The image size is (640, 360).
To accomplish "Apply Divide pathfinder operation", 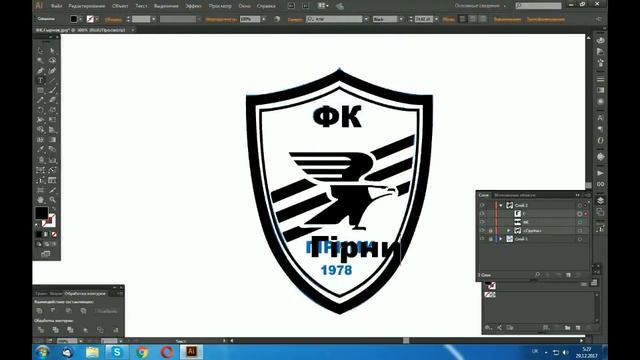I will 40,330.
